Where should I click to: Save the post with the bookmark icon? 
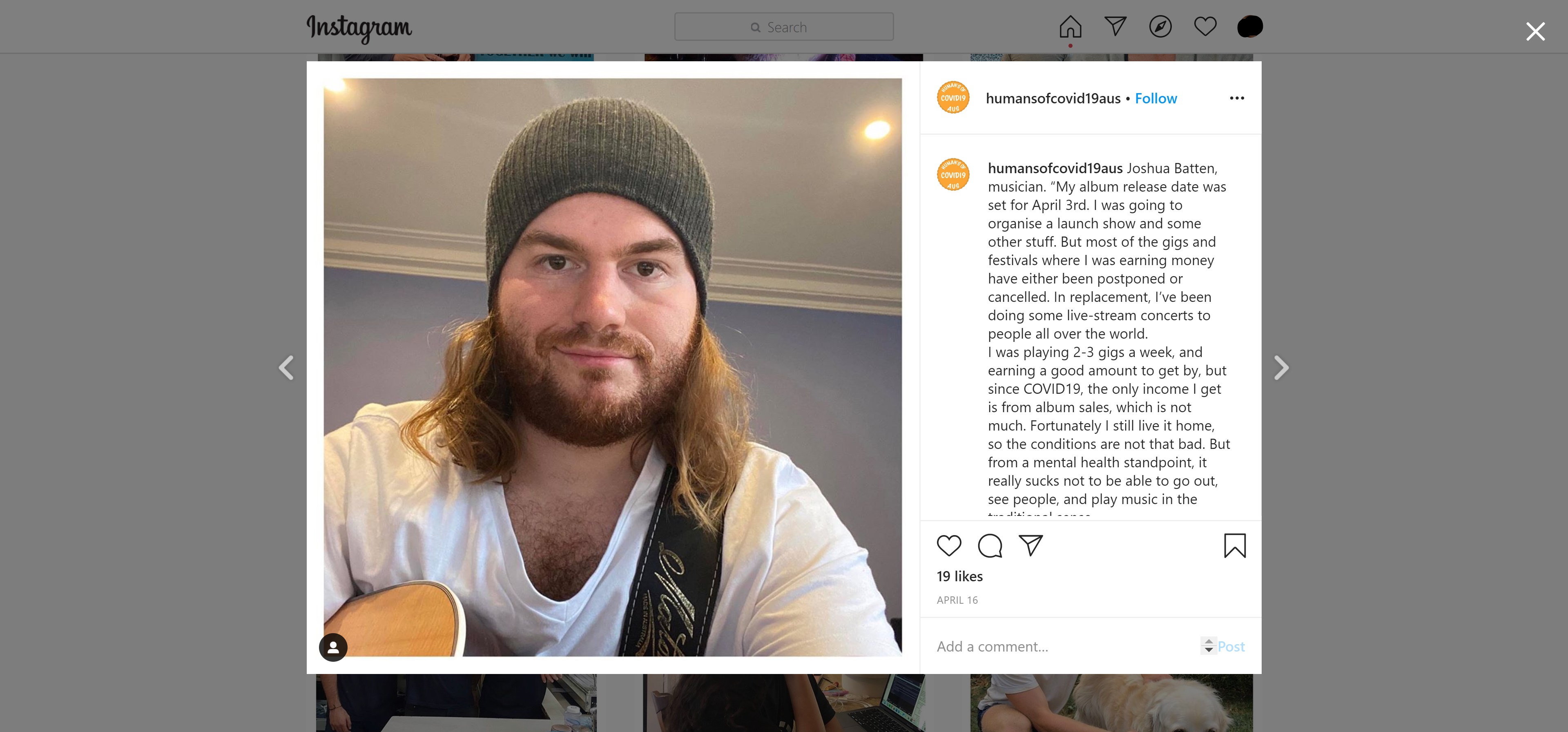coord(1234,546)
